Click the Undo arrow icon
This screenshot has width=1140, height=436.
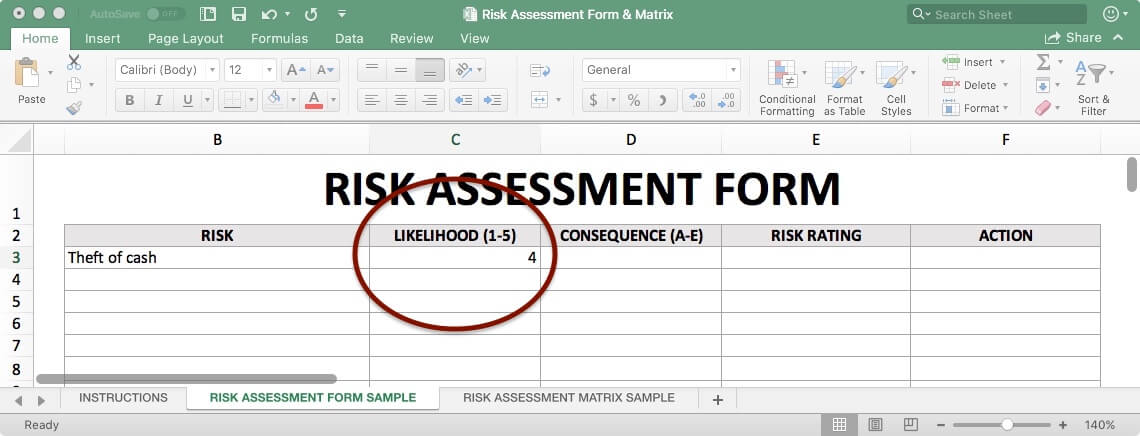(269, 14)
